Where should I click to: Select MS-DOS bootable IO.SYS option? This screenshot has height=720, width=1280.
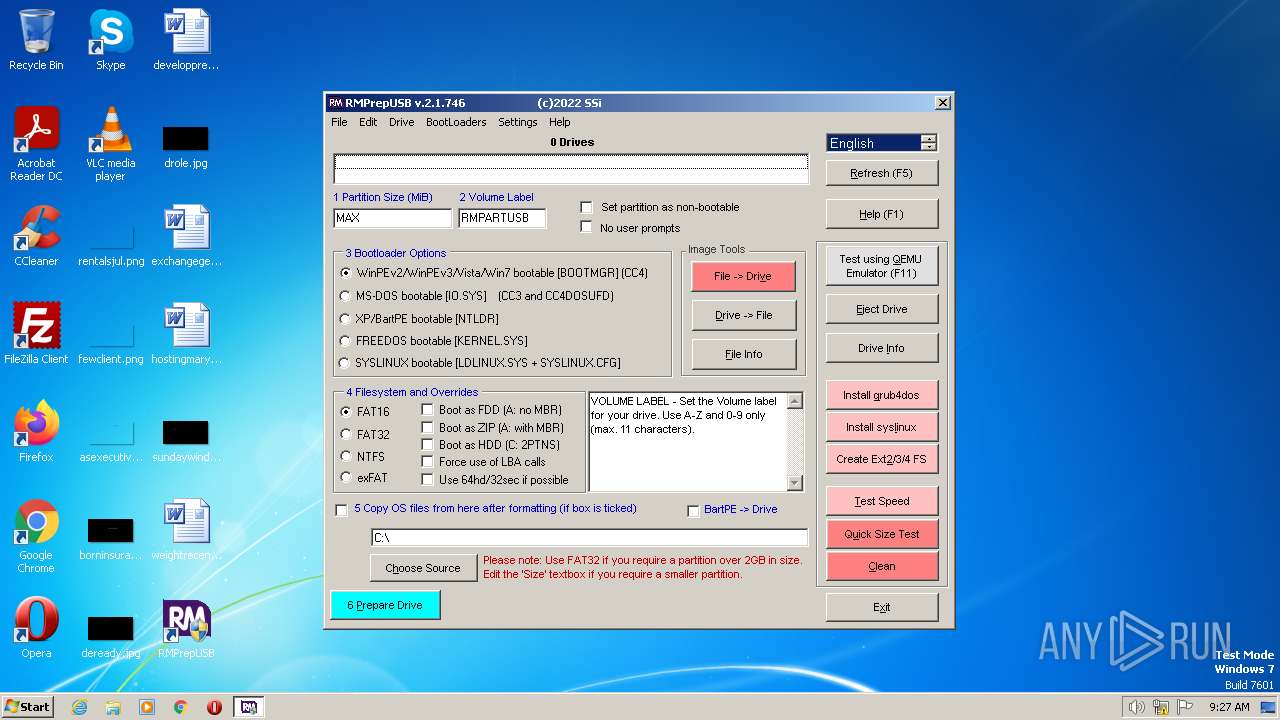tap(346, 296)
